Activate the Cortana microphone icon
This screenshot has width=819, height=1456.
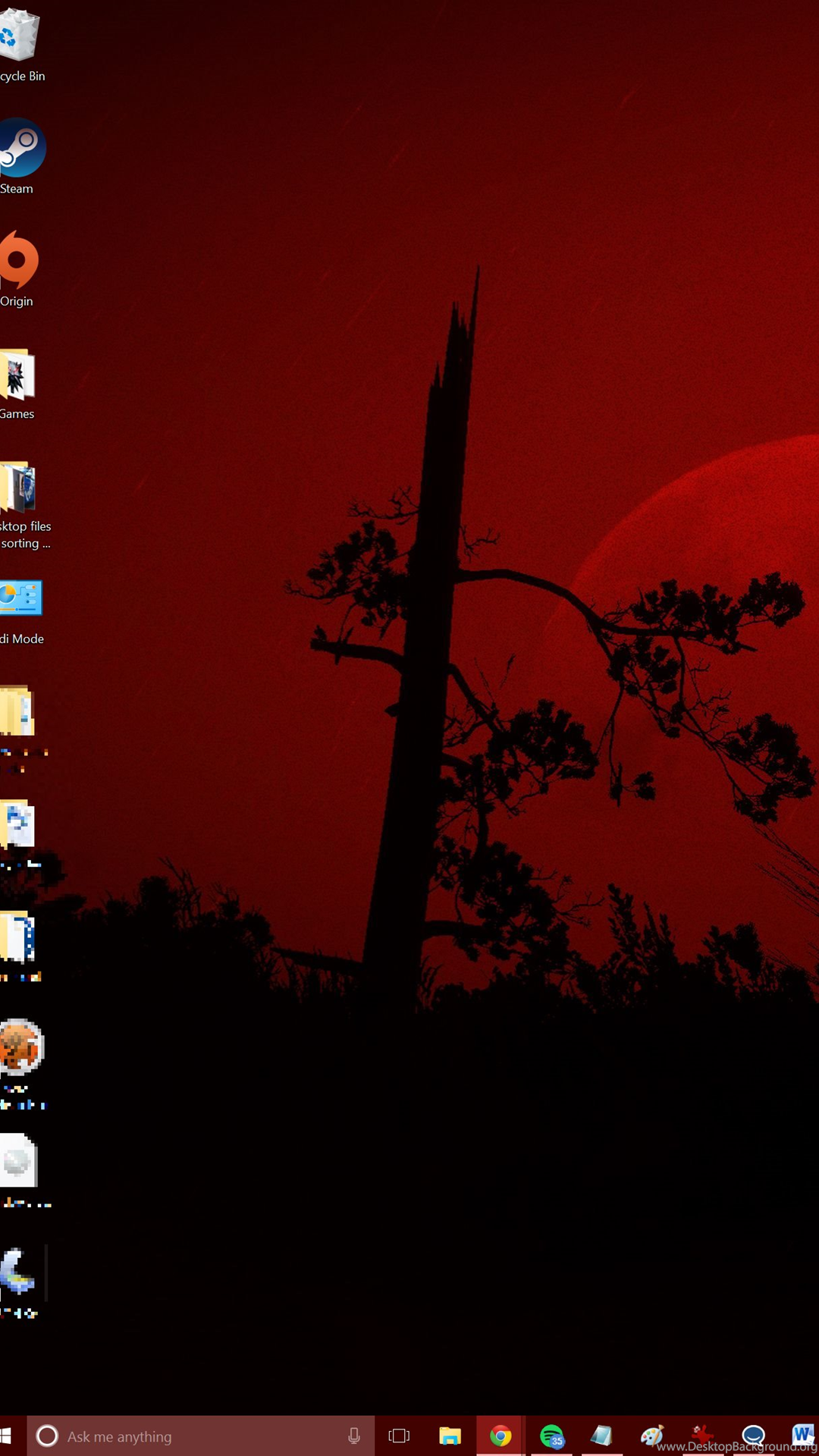(354, 1436)
